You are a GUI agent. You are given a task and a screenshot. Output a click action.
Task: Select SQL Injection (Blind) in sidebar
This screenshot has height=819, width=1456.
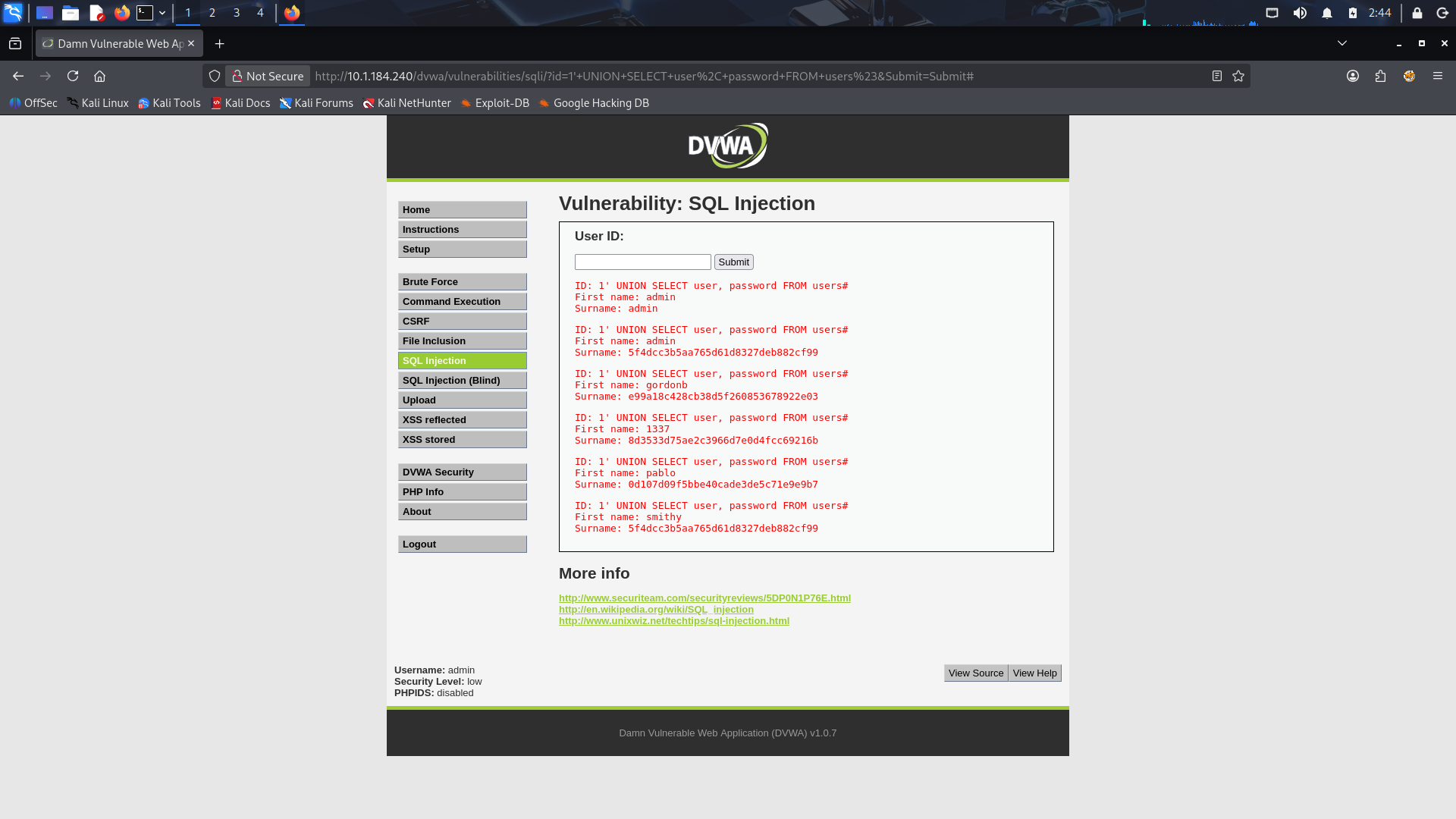coord(463,381)
